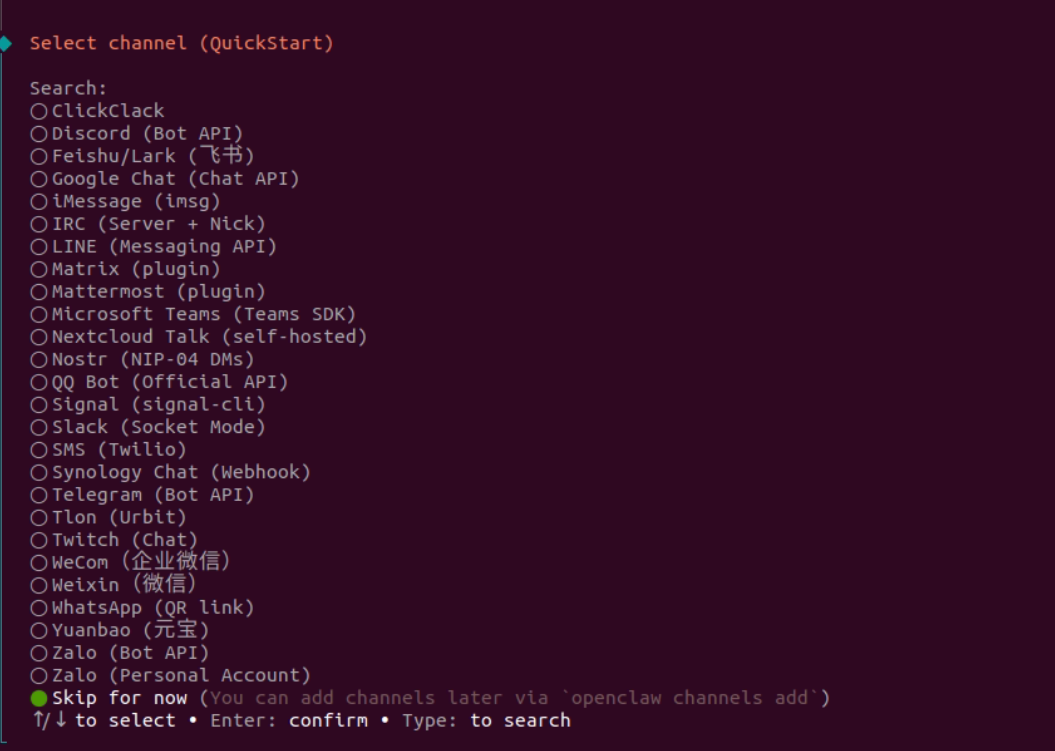The image size is (1055, 751).
Task: Pick the Matrix (plugin) channel
Action: point(126,269)
